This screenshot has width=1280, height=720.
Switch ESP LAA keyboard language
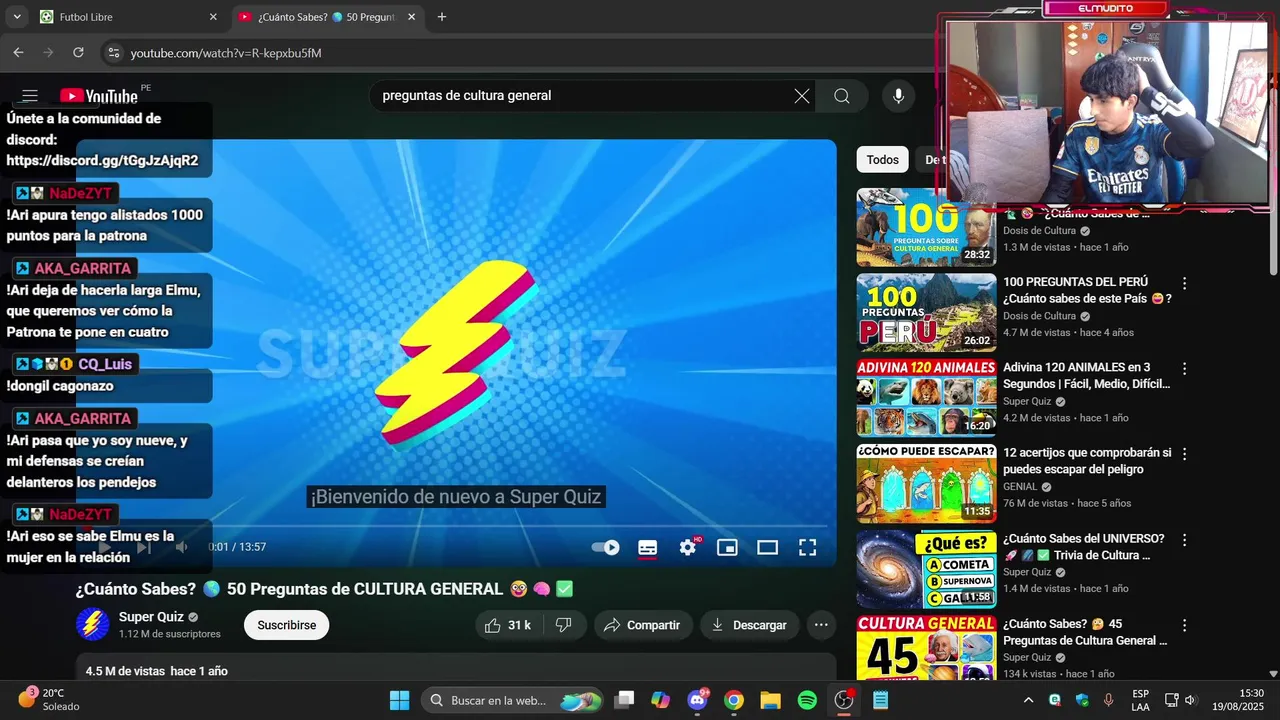(x=1140, y=700)
